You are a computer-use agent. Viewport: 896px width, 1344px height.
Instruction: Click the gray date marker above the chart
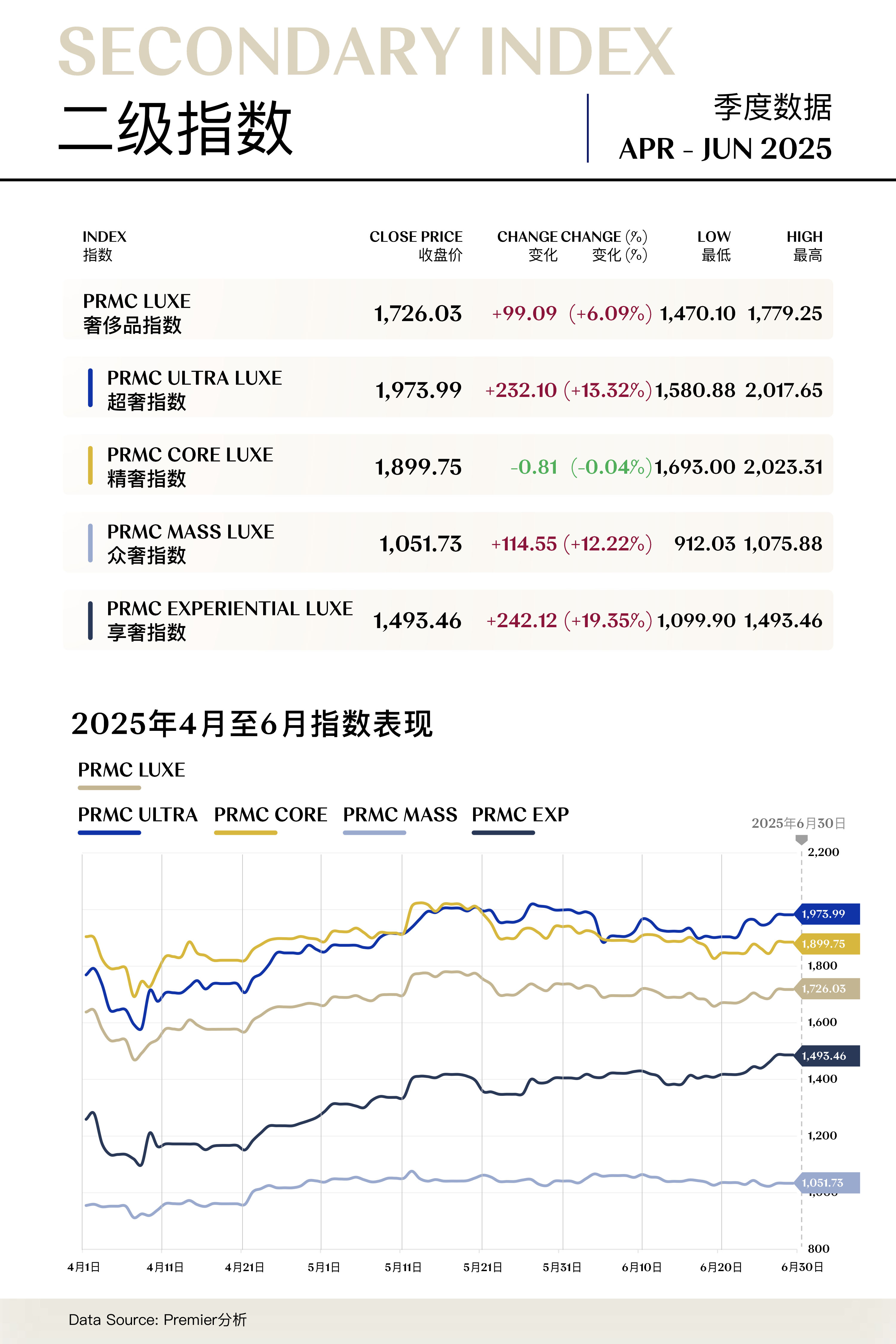coord(801,840)
